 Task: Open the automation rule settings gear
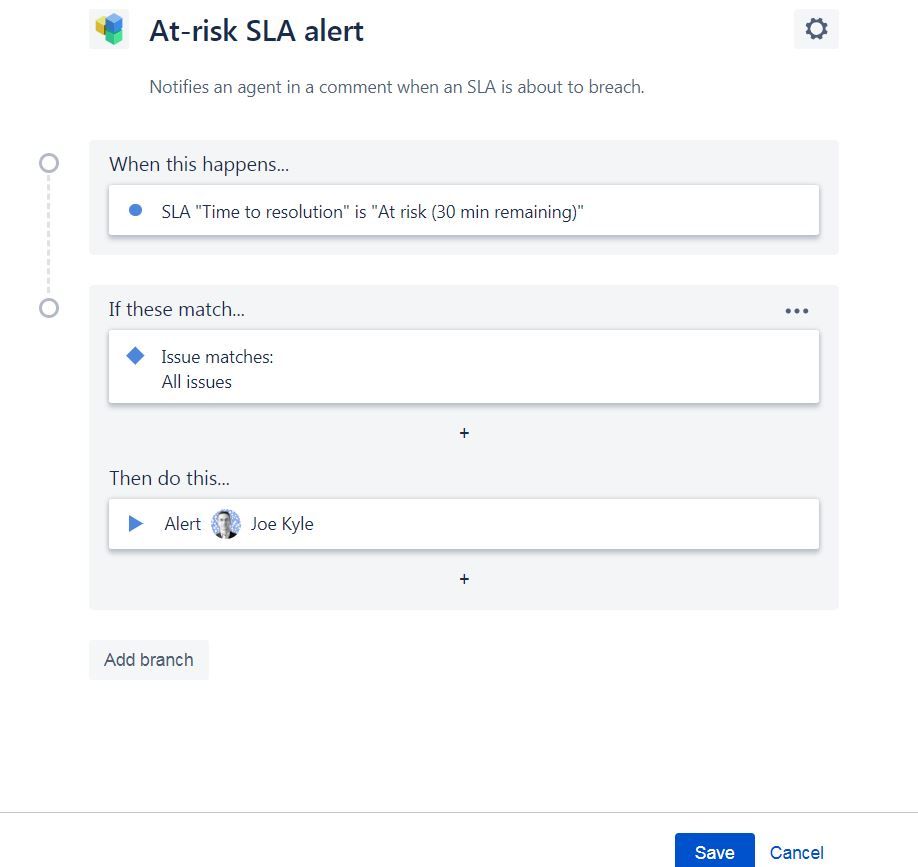click(x=816, y=29)
